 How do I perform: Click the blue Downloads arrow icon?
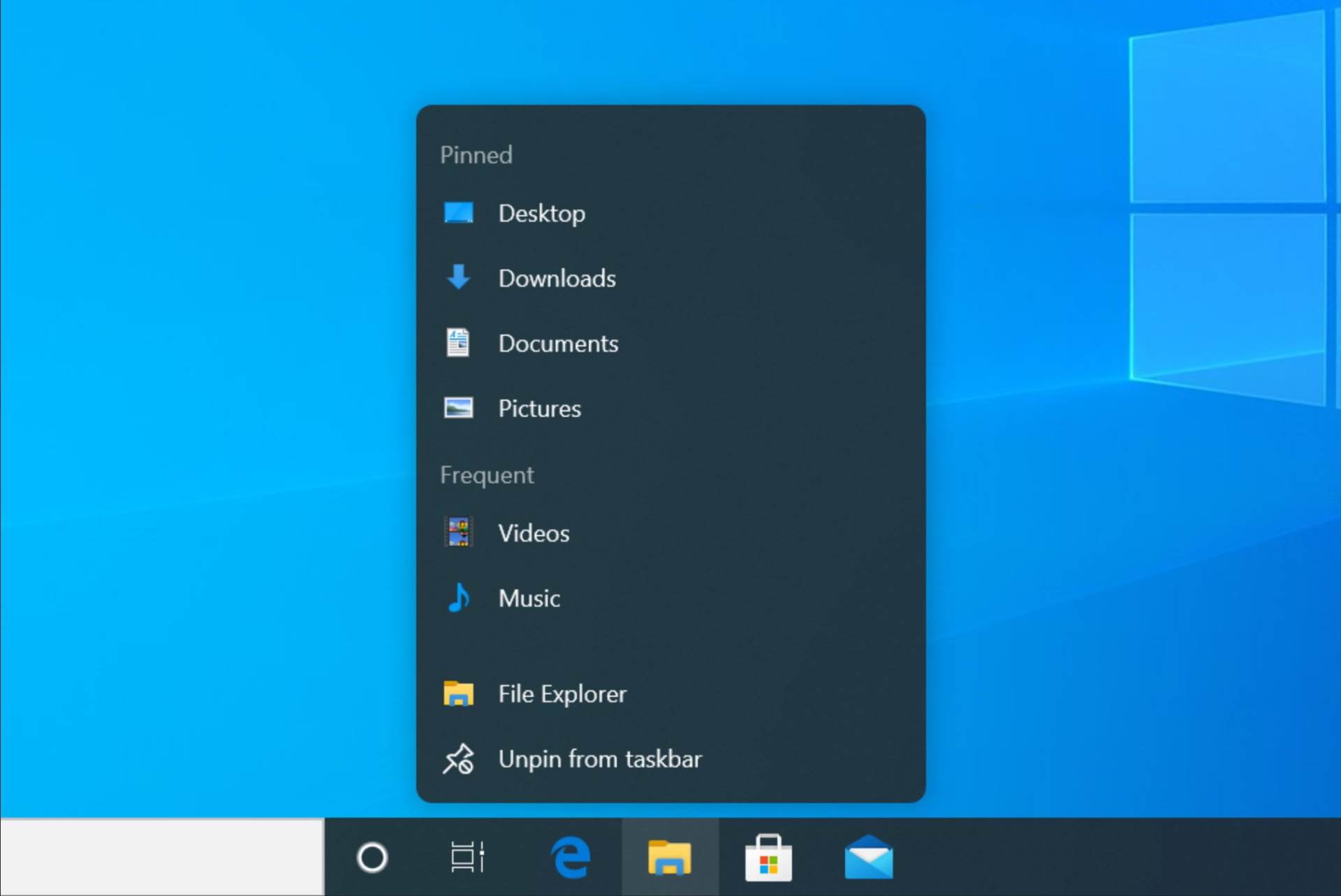click(459, 277)
